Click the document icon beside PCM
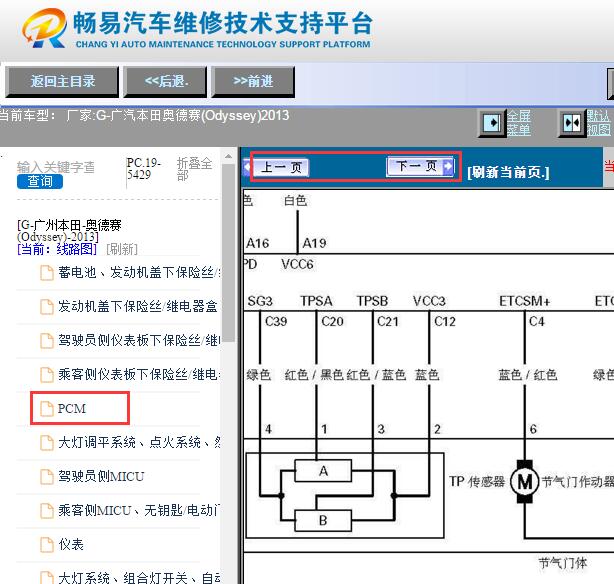The image size is (614, 584). pyautogui.click(x=47, y=409)
